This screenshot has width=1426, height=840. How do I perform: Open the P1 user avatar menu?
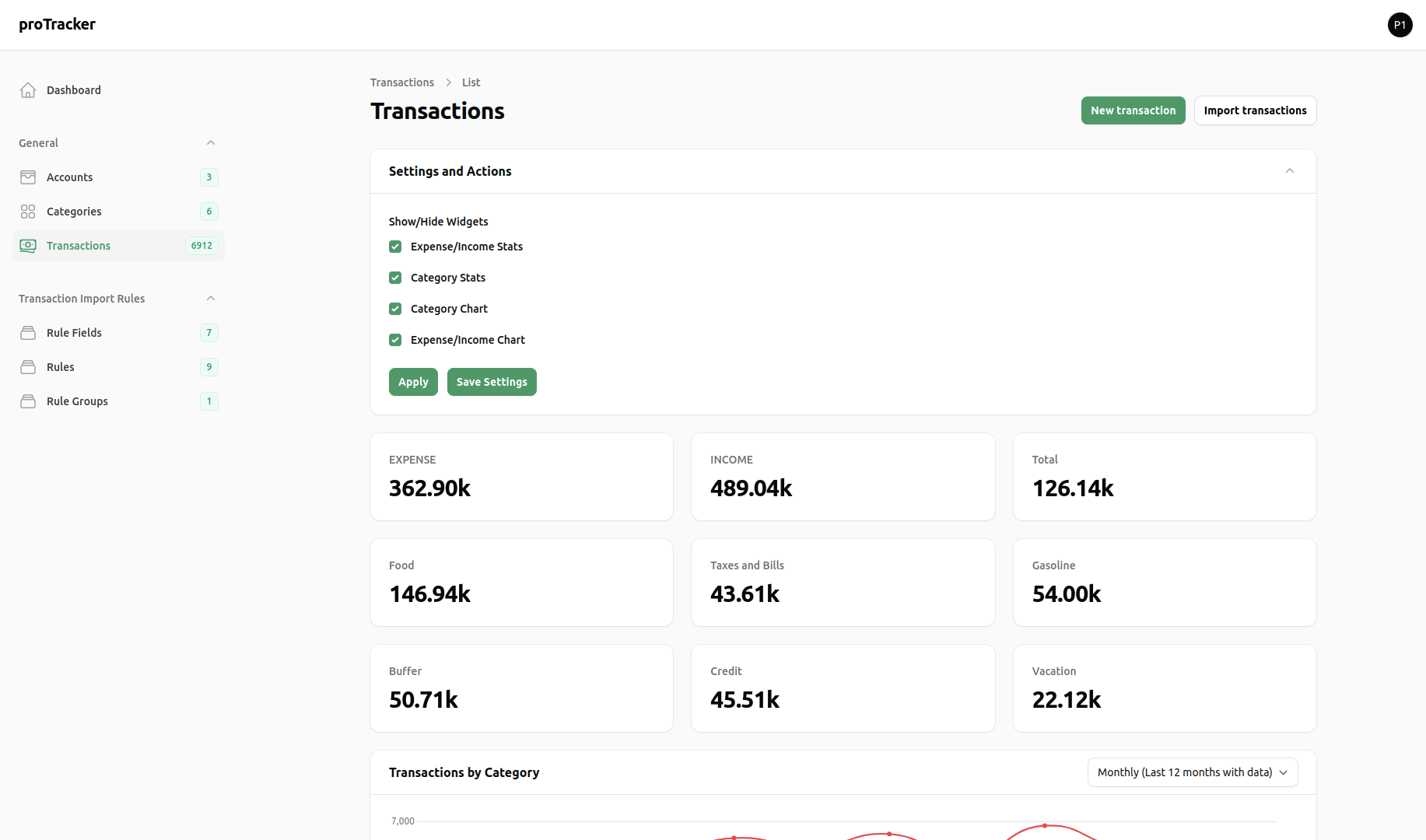[1400, 25]
